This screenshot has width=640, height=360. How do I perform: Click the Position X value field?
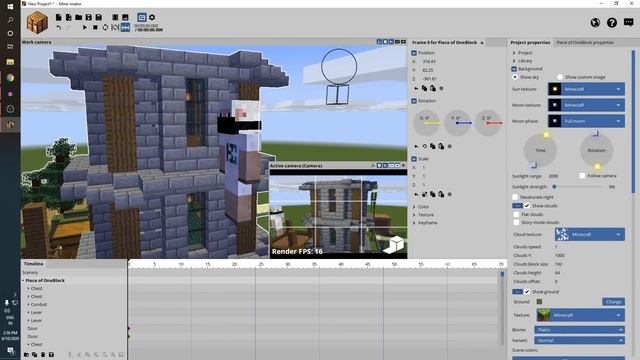click(429, 61)
